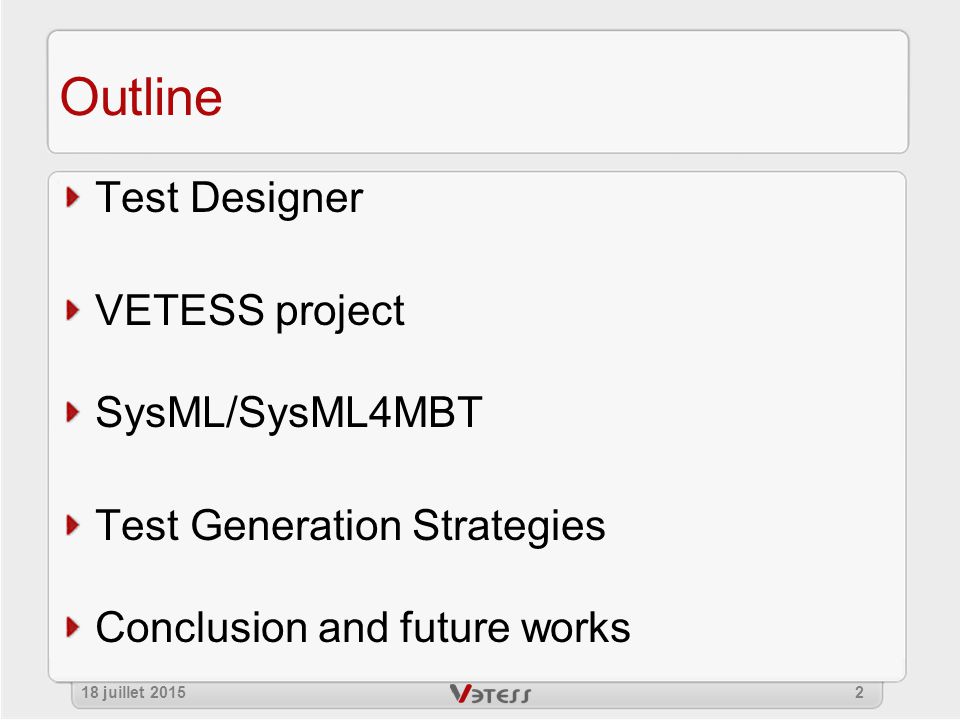Select the Conclusion and future works text

pos(363,628)
